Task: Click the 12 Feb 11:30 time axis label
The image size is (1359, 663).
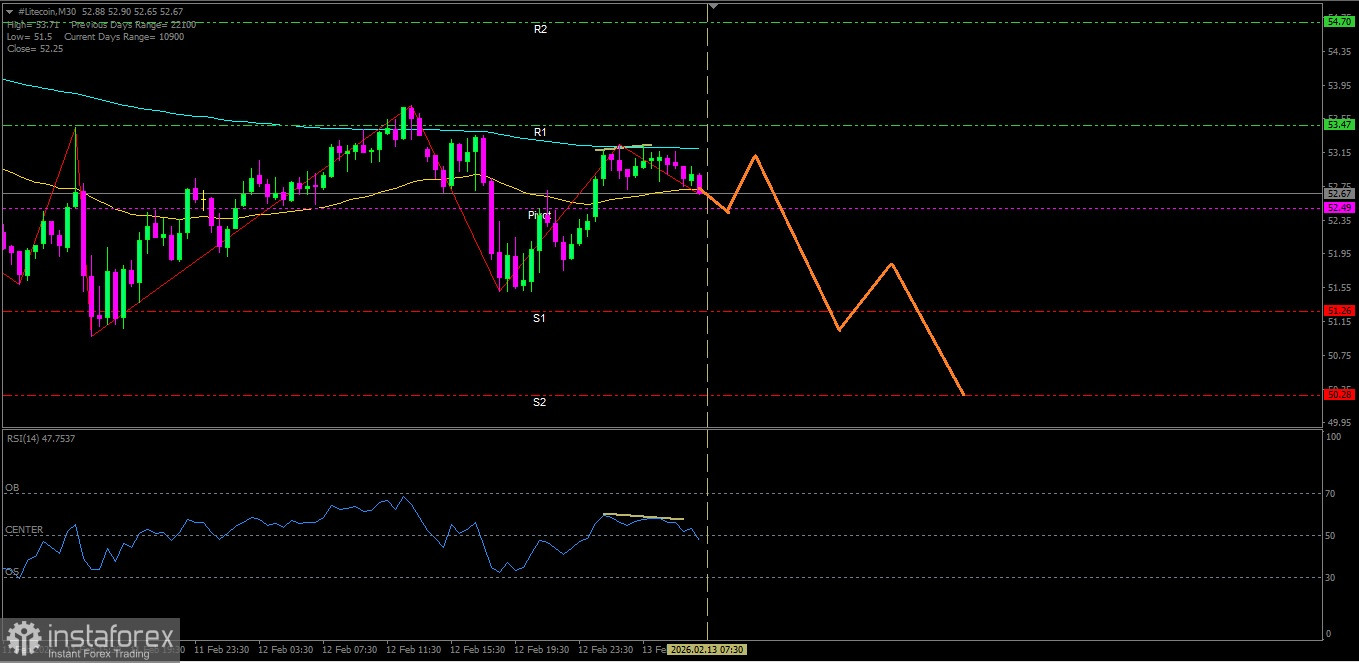Action: coord(413,649)
